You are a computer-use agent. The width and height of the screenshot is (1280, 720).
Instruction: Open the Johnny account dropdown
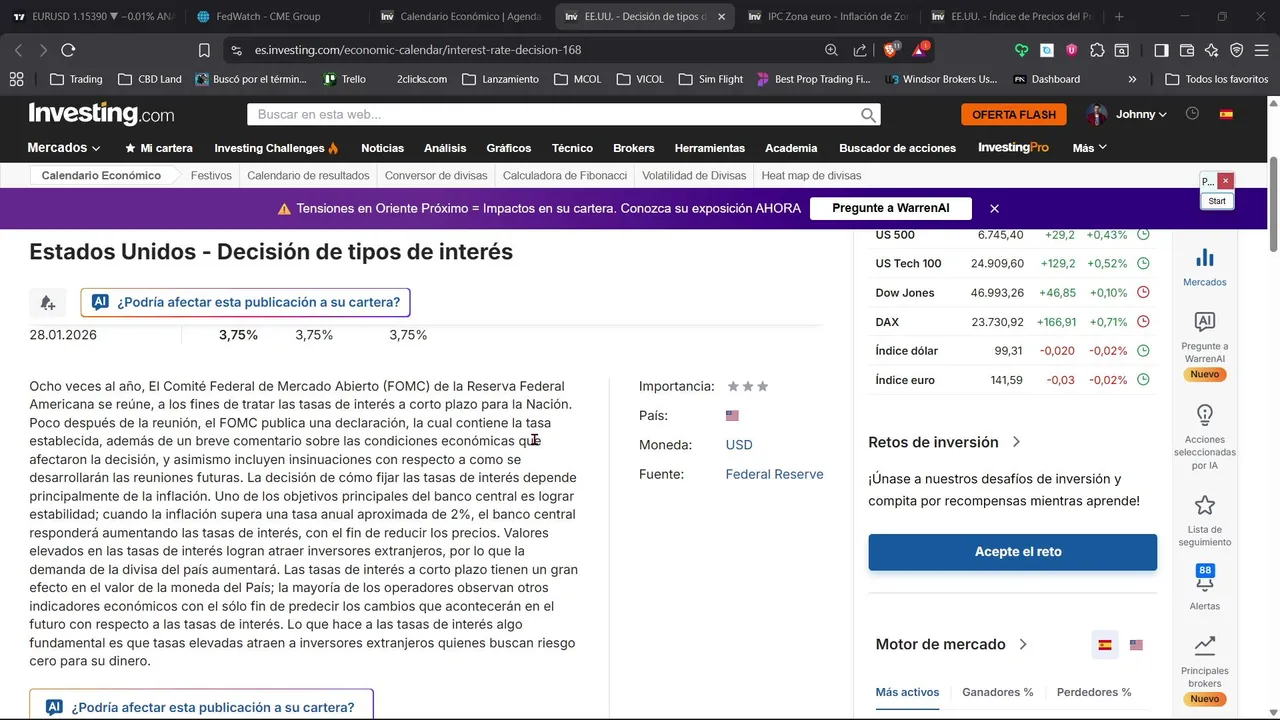click(1141, 114)
